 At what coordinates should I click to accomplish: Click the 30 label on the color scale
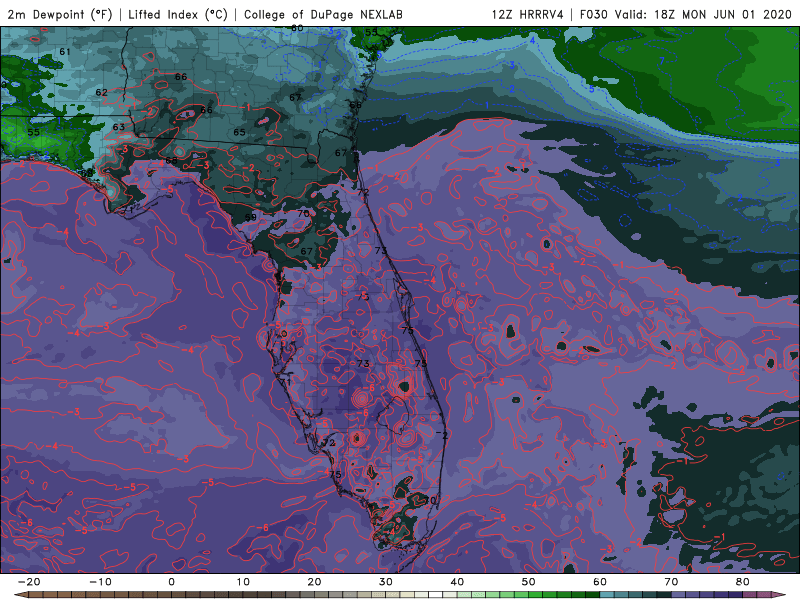point(386,582)
